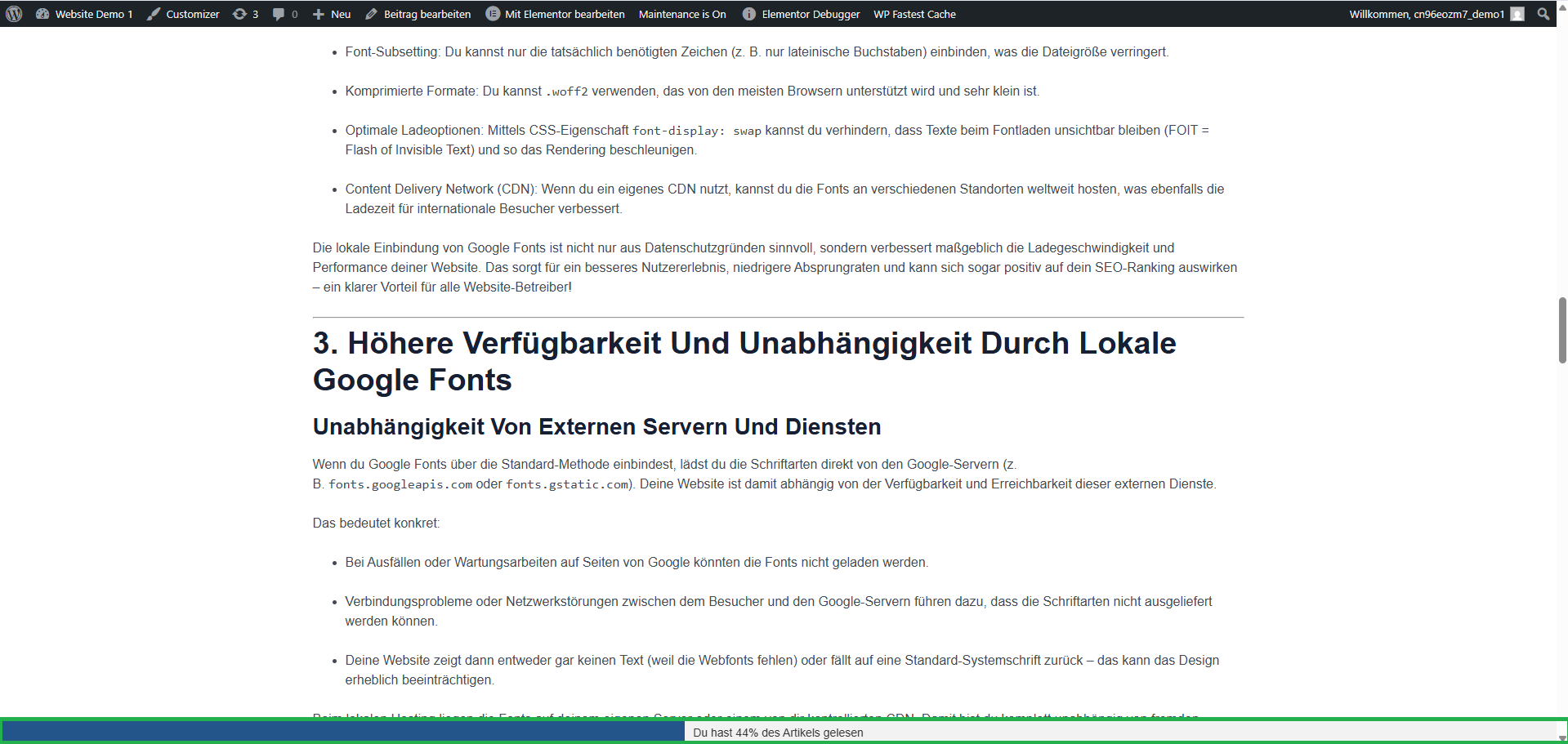Click the page vertical scrollbar thumb

click(x=1562, y=330)
